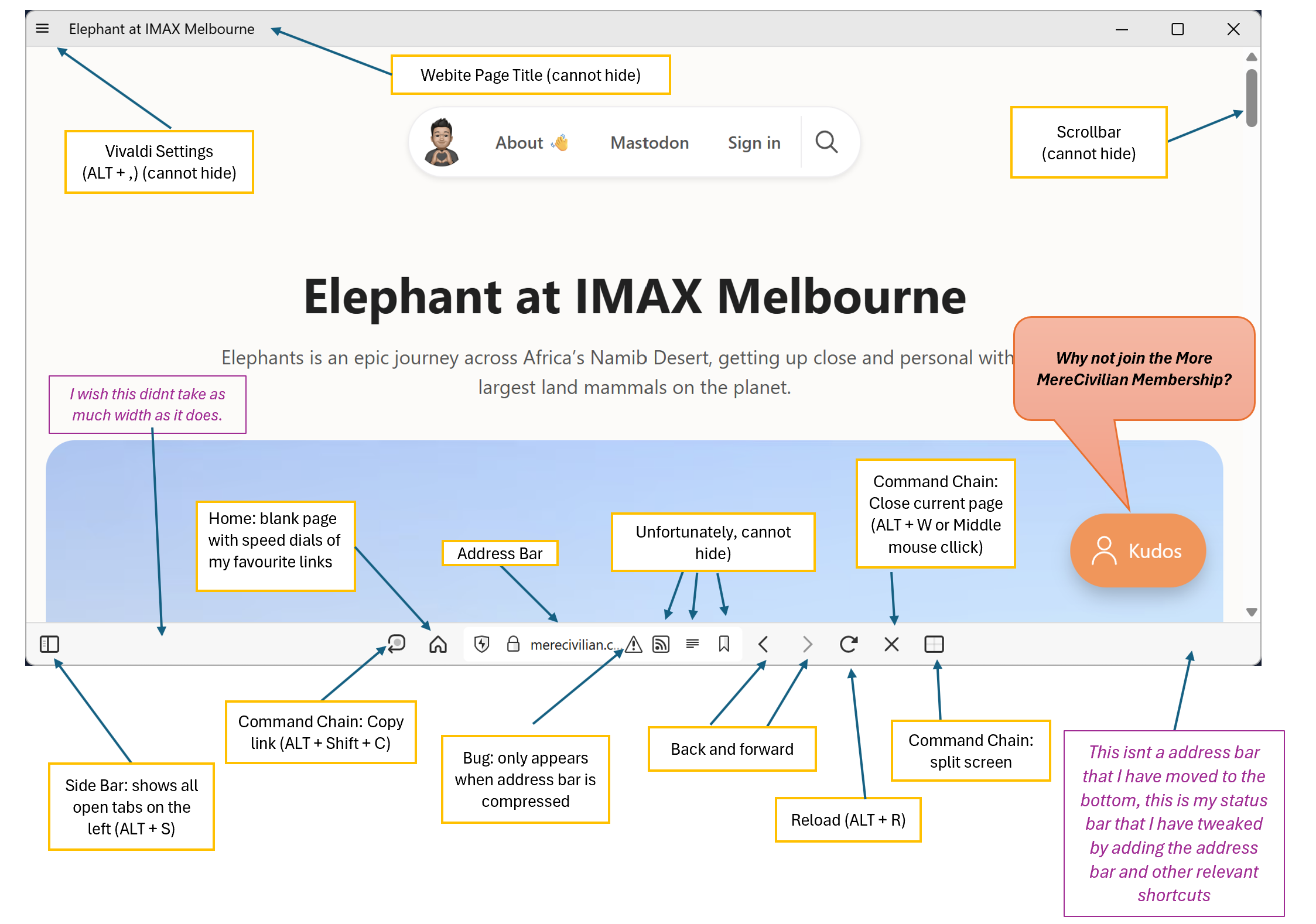Reload the page icon
The width and height of the screenshot is (1316, 924).
[849, 644]
